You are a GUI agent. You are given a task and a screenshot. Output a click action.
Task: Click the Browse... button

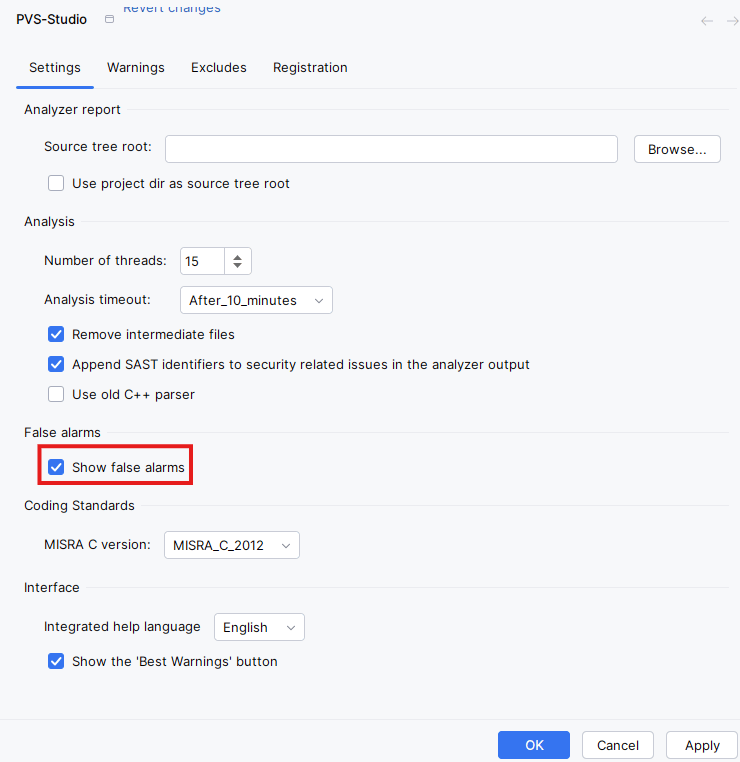(x=677, y=149)
